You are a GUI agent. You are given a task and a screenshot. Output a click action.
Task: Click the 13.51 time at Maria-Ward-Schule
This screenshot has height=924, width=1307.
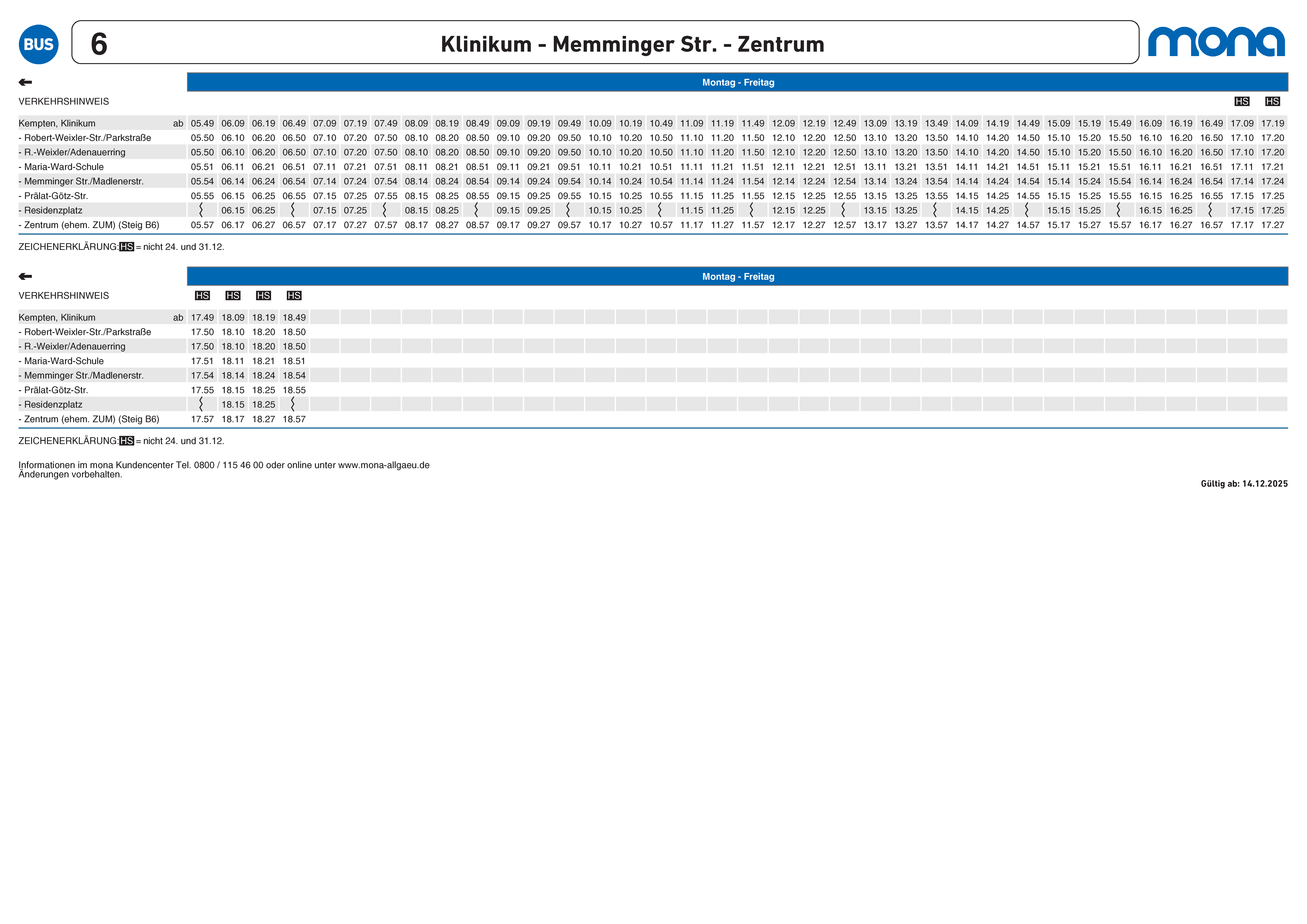[x=937, y=167]
